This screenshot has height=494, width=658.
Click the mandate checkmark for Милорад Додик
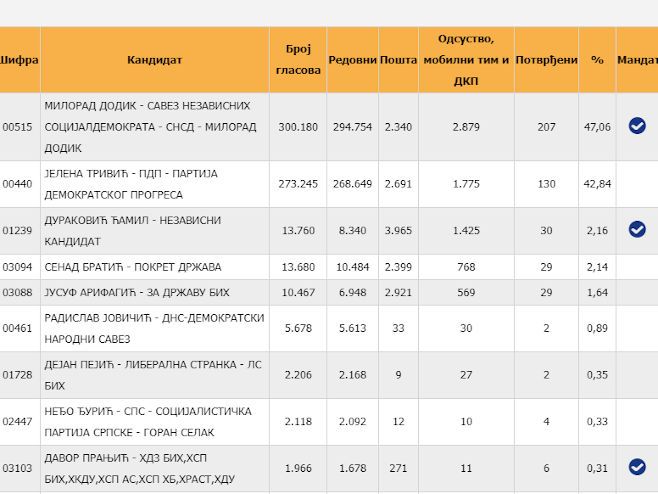637,126
